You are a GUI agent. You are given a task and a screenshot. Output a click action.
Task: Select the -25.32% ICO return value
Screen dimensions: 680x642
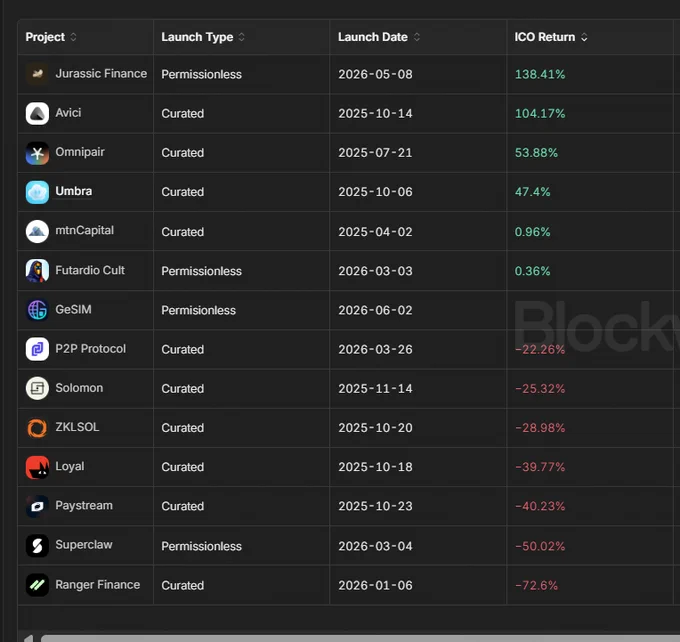click(x=540, y=389)
